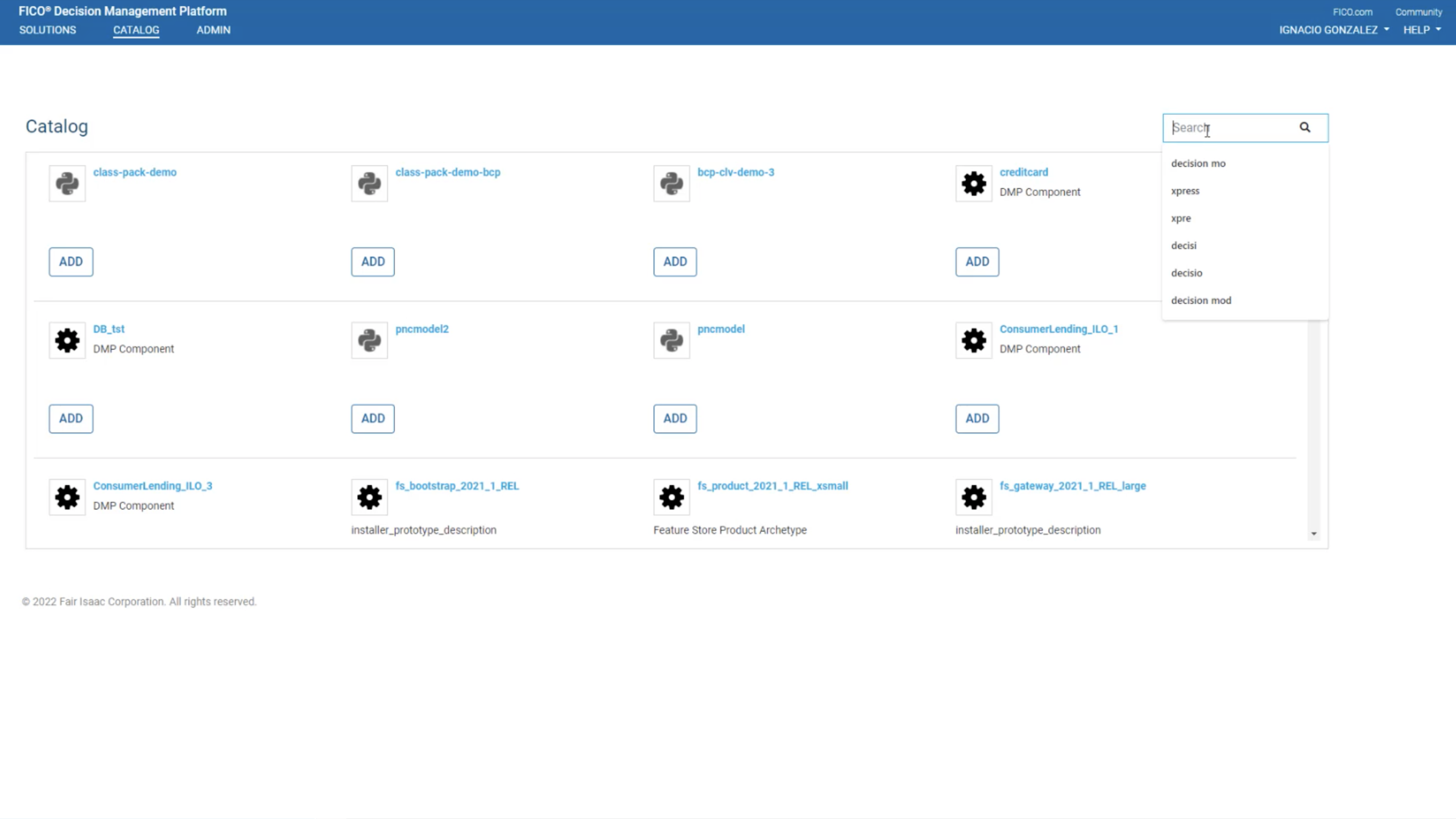Open the pncmodel2 link
The image size is (1456, 819).
(422, 329)
